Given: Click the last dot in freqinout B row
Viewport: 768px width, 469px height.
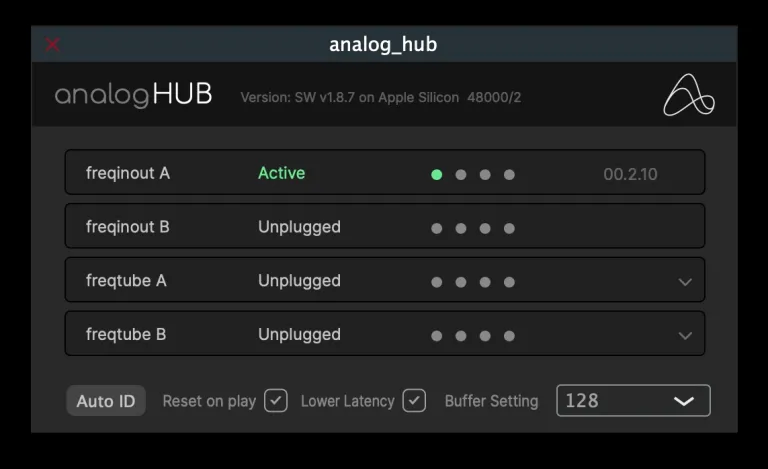Looking at the screenshot, I should (x=509, y=228).
